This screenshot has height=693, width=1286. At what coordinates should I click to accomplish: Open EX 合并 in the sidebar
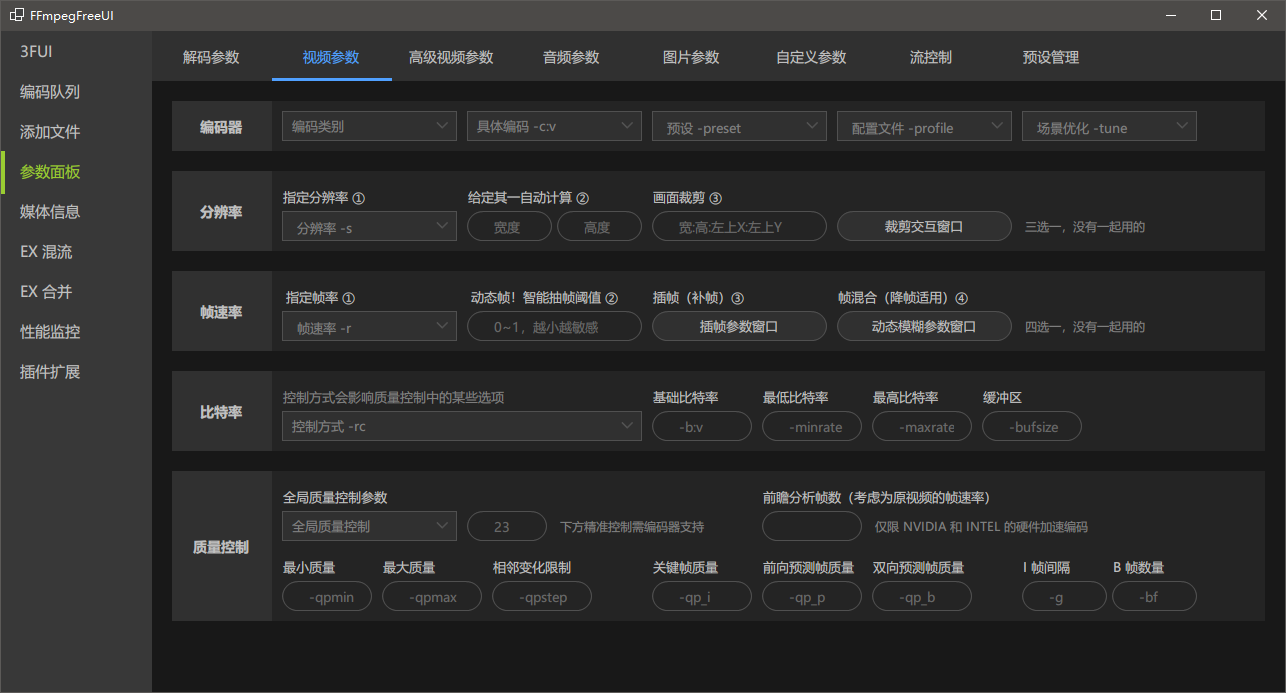[76, 291]
